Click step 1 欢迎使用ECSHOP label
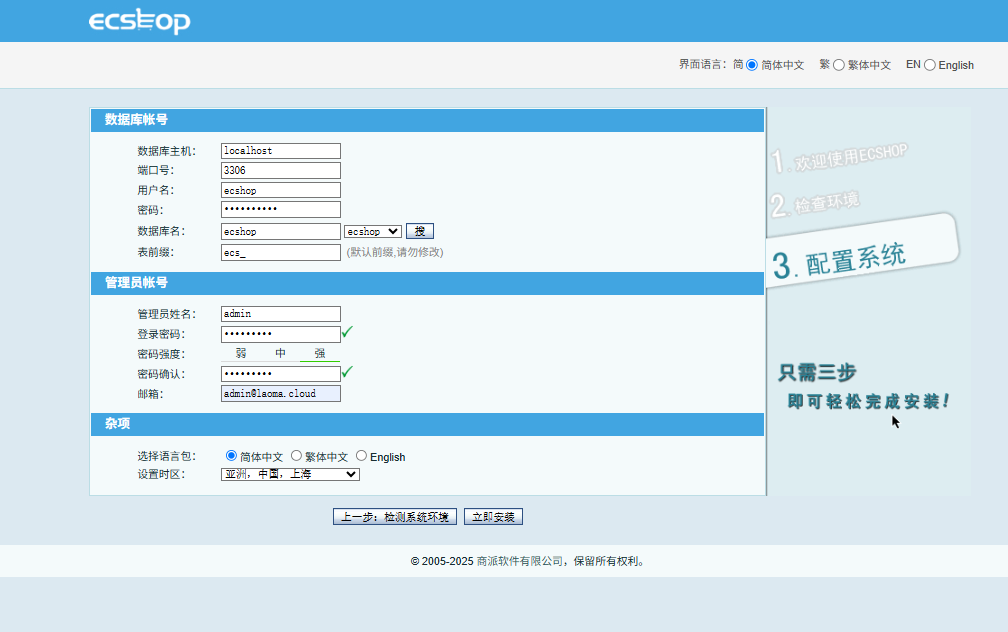This screenshot has width=1008, height=632. tap(839, 158)
